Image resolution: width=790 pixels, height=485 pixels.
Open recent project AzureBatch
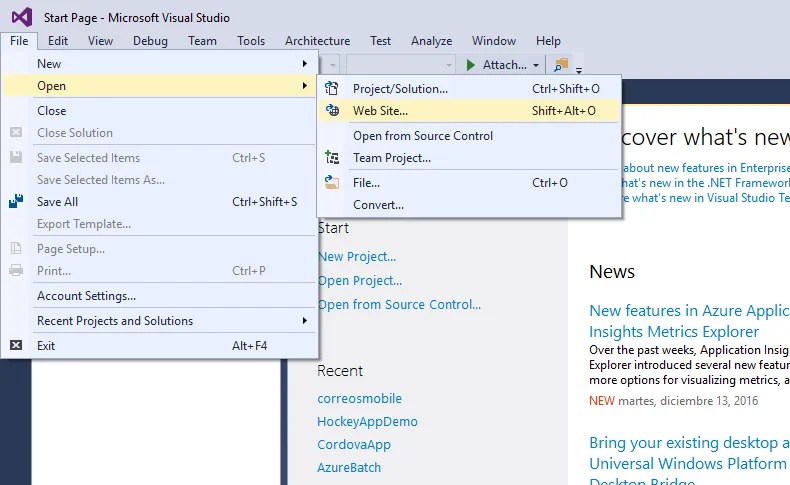[349, 467]
